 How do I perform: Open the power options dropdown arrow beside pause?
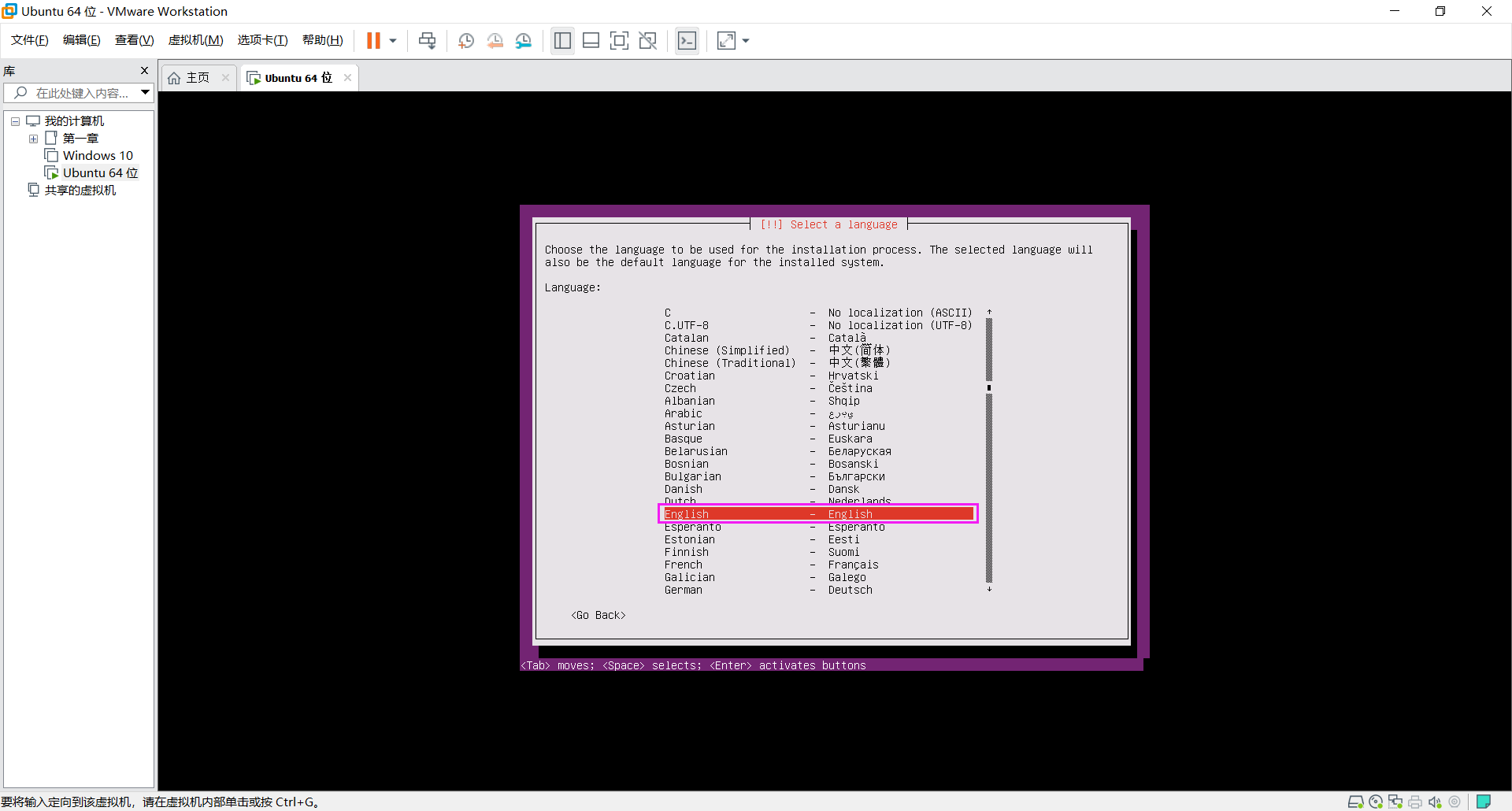(393, 40)
